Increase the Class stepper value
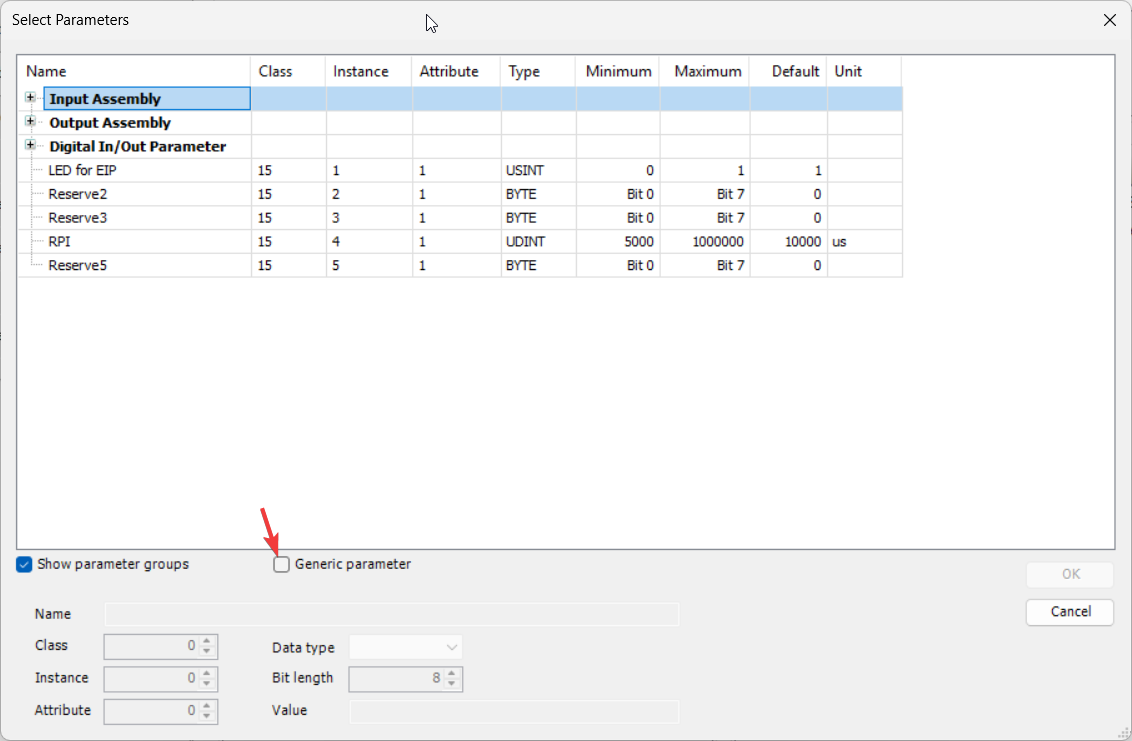The width and height of the screenshot is (1132, 741). point(207,641)
